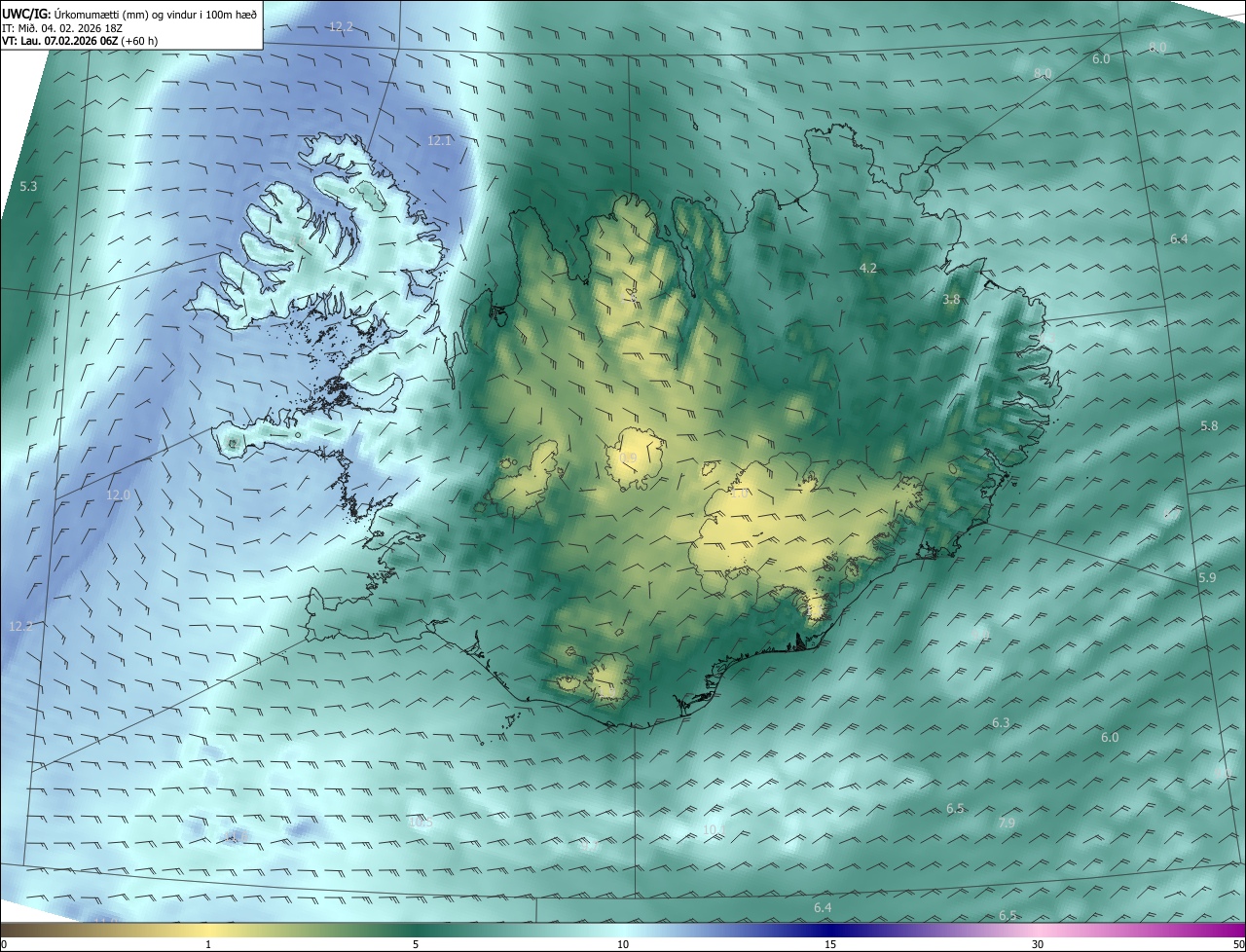Click the map value label "6.3"

pyautogui.click(x=1001, y=722)
